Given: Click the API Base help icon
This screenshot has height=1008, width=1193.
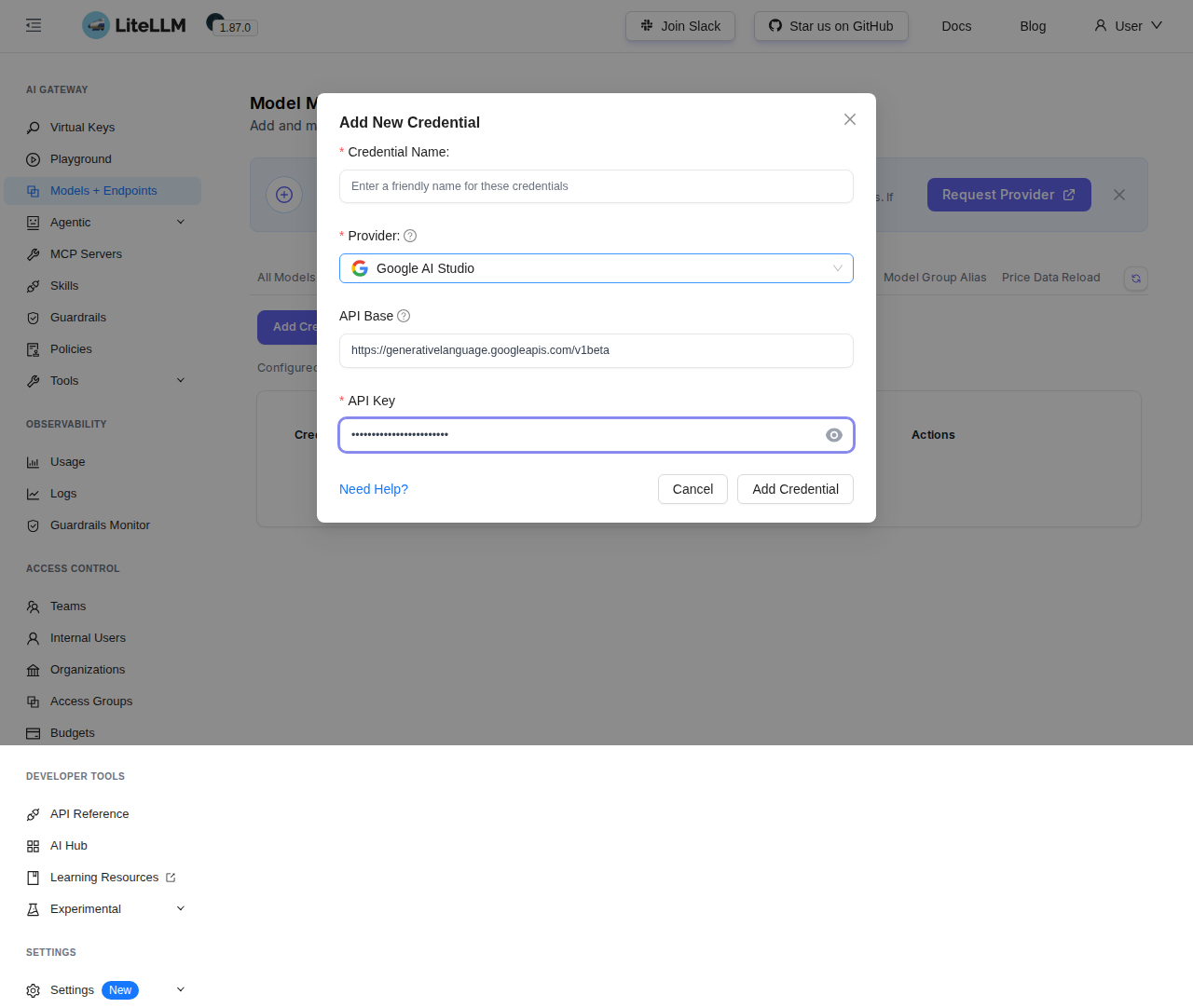Looking at the screenshot, I should (x=404, y=316).
